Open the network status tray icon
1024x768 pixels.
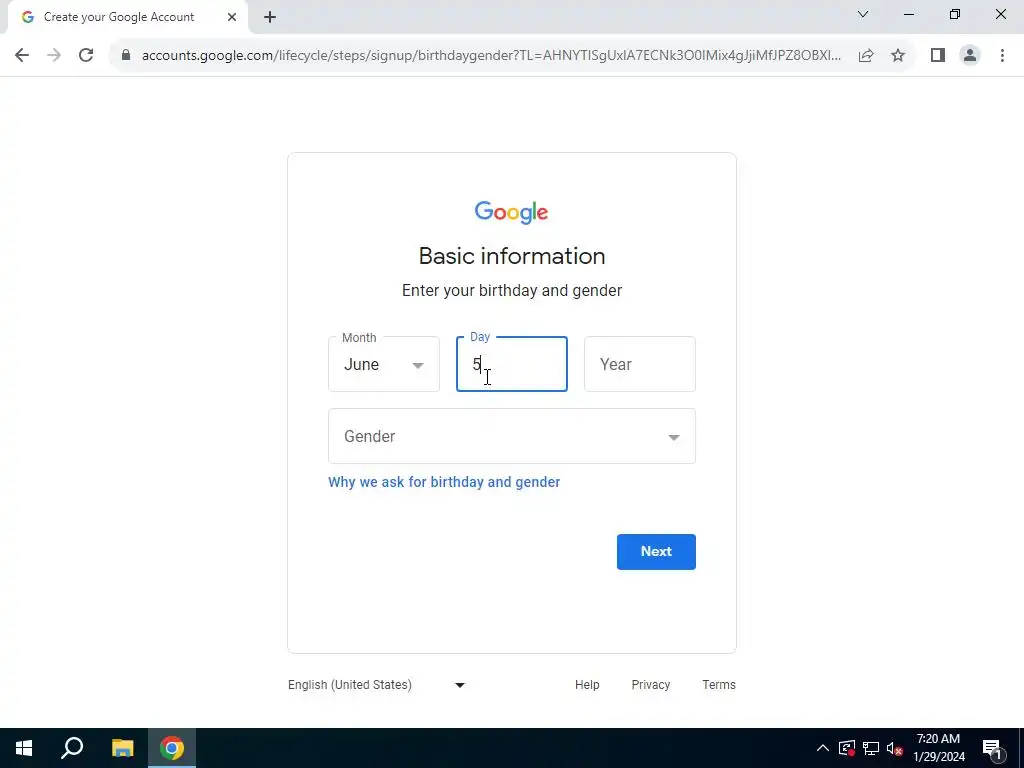[x=871, y=748]
